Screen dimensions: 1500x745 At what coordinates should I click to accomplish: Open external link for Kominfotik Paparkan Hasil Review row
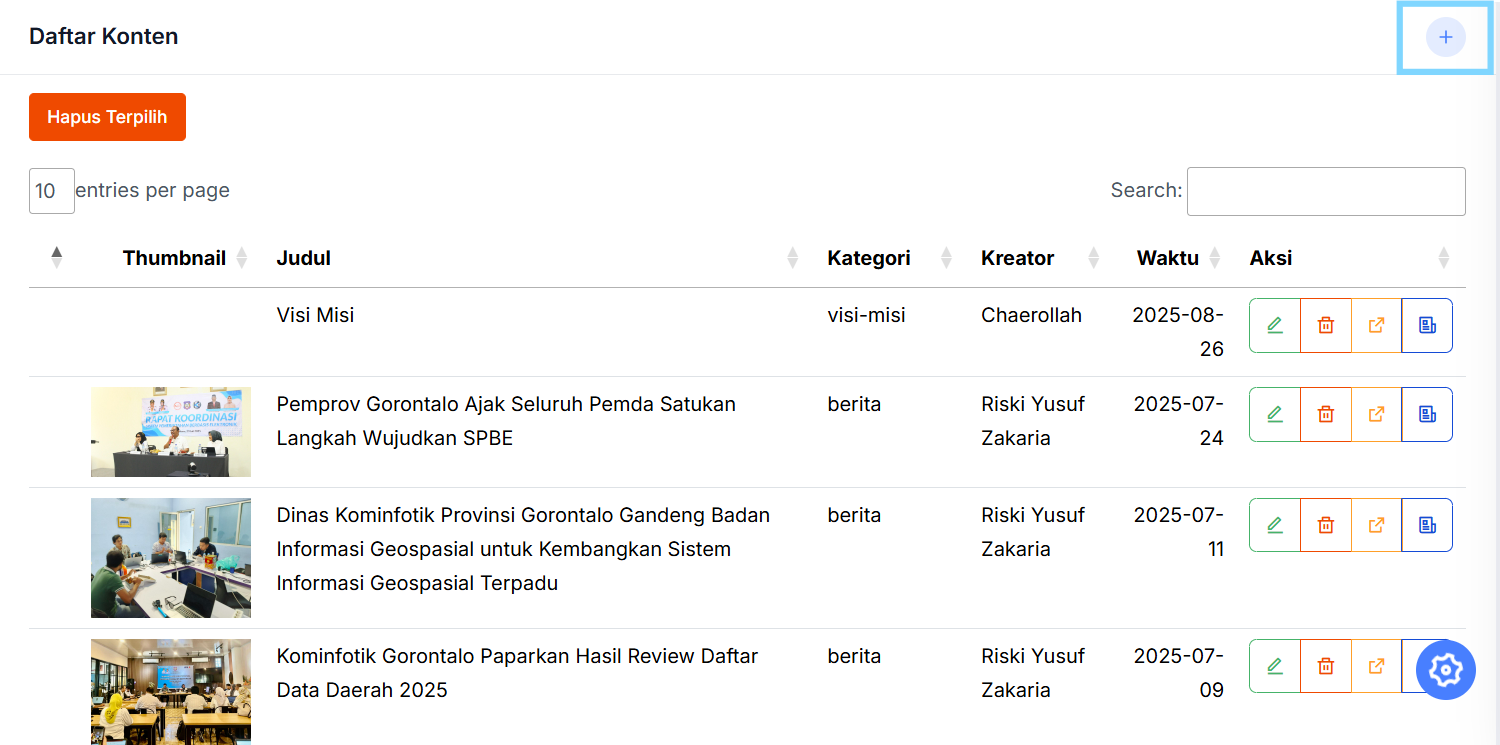coord(1377,666)
